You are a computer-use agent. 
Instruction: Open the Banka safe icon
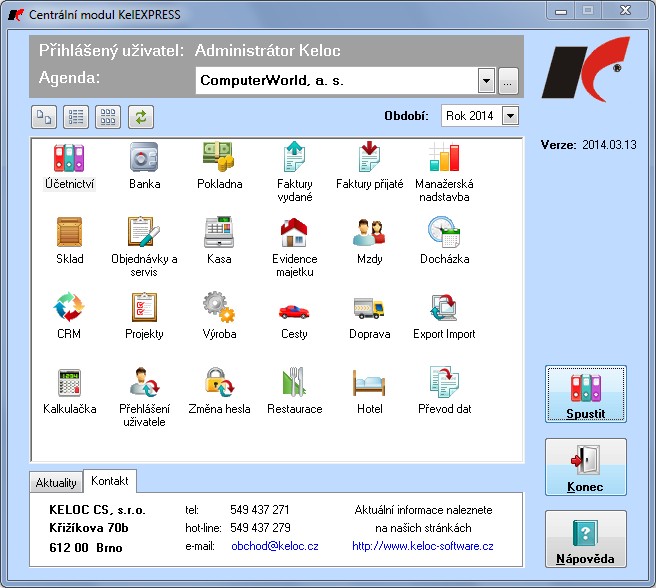(144, 157)
